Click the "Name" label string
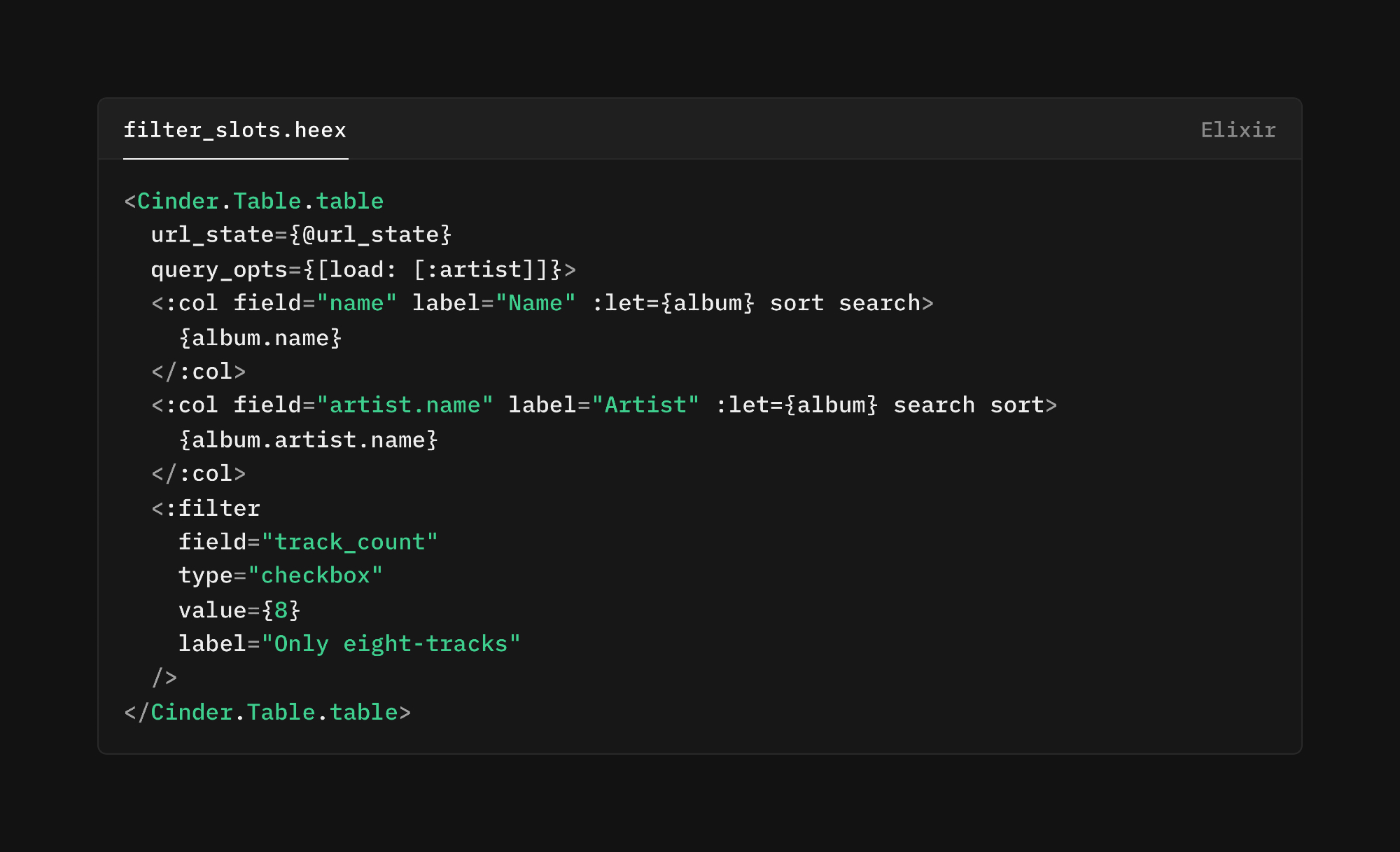 pos(535,304)
